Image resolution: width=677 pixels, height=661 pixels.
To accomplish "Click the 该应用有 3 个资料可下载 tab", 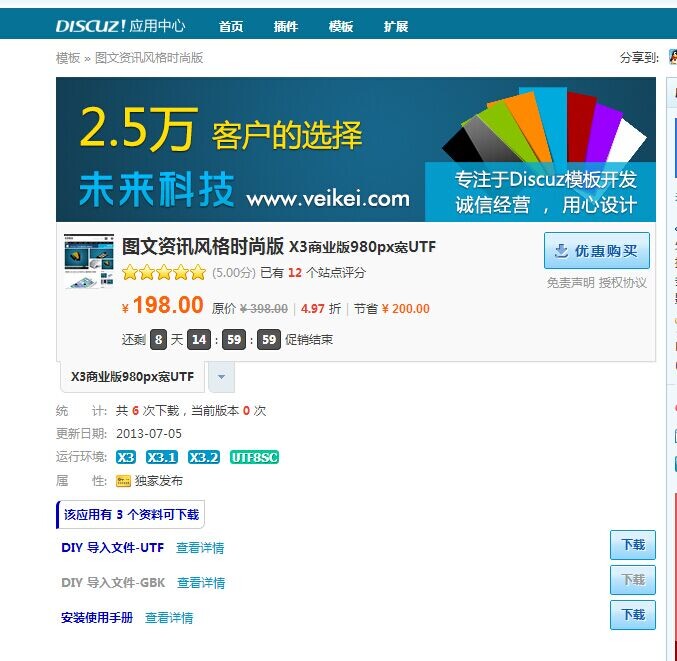I will pyautogui.click(x=130, y=515).
